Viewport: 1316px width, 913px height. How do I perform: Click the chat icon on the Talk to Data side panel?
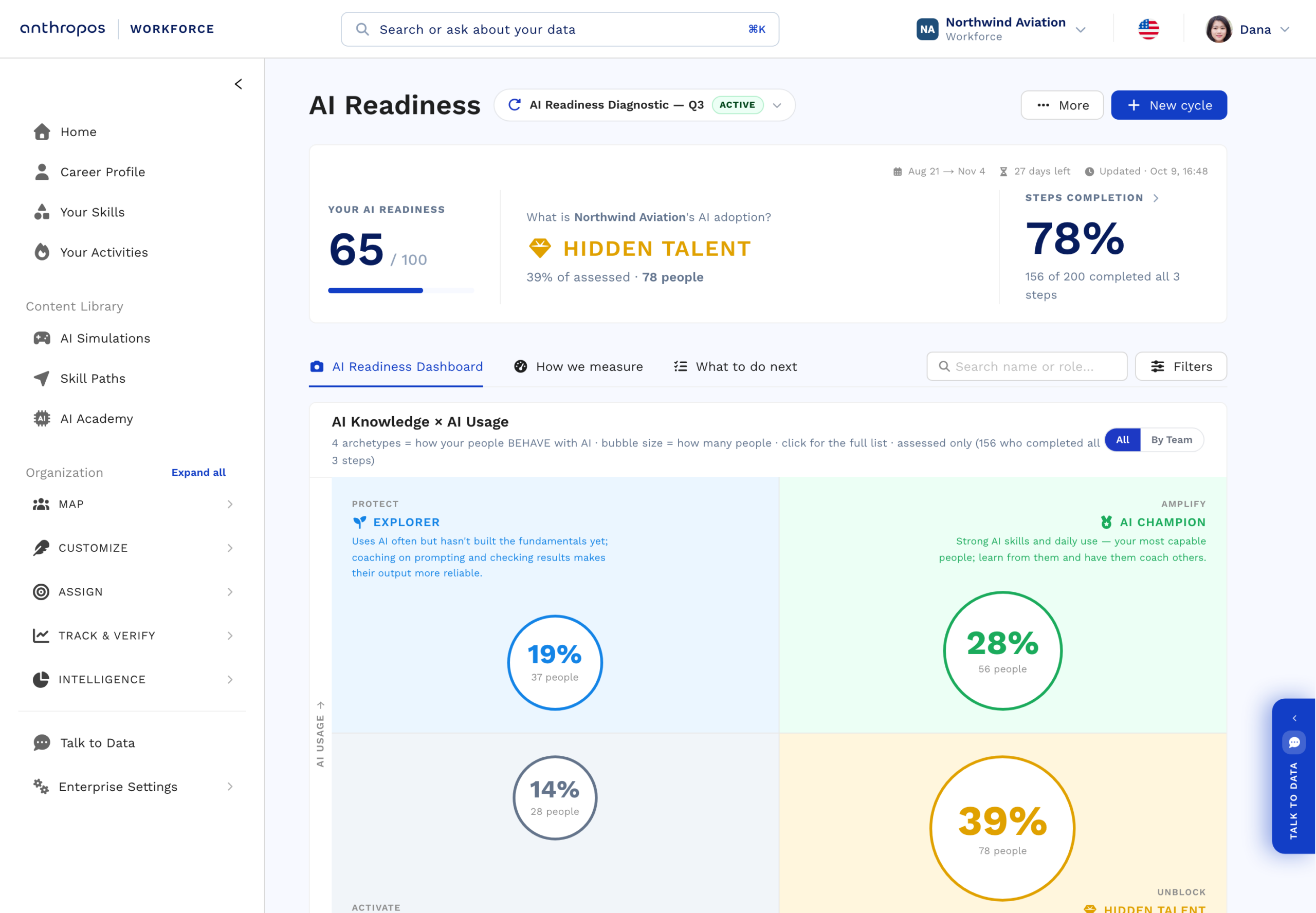1294,742
